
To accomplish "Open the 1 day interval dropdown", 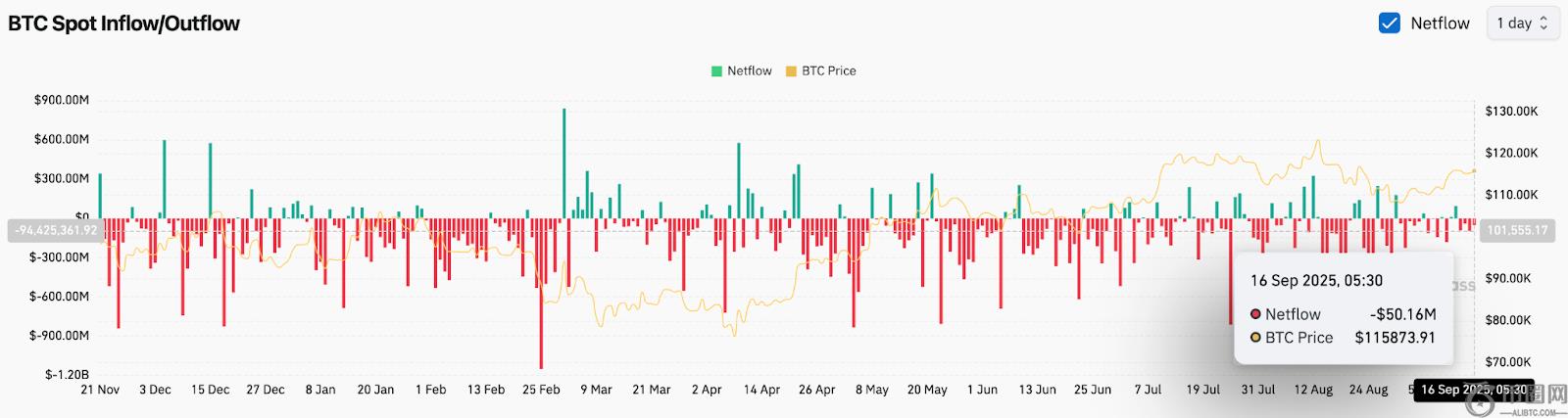I will [x=1521, y=23].
